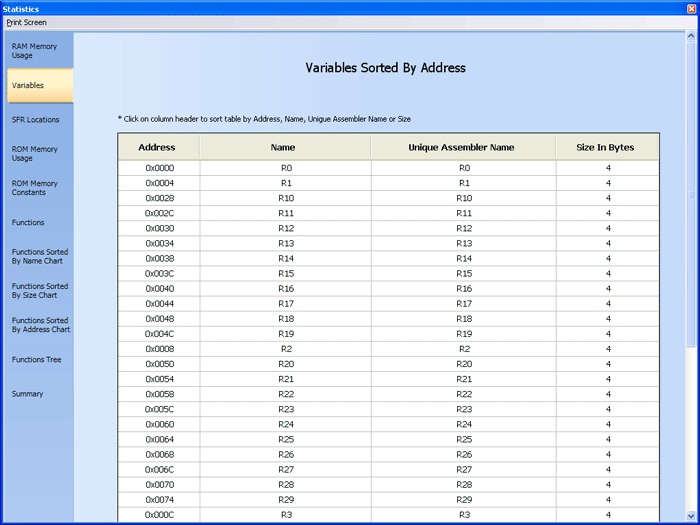Click address cell 0x0064

pyautogui.click(x=159, y=439)
